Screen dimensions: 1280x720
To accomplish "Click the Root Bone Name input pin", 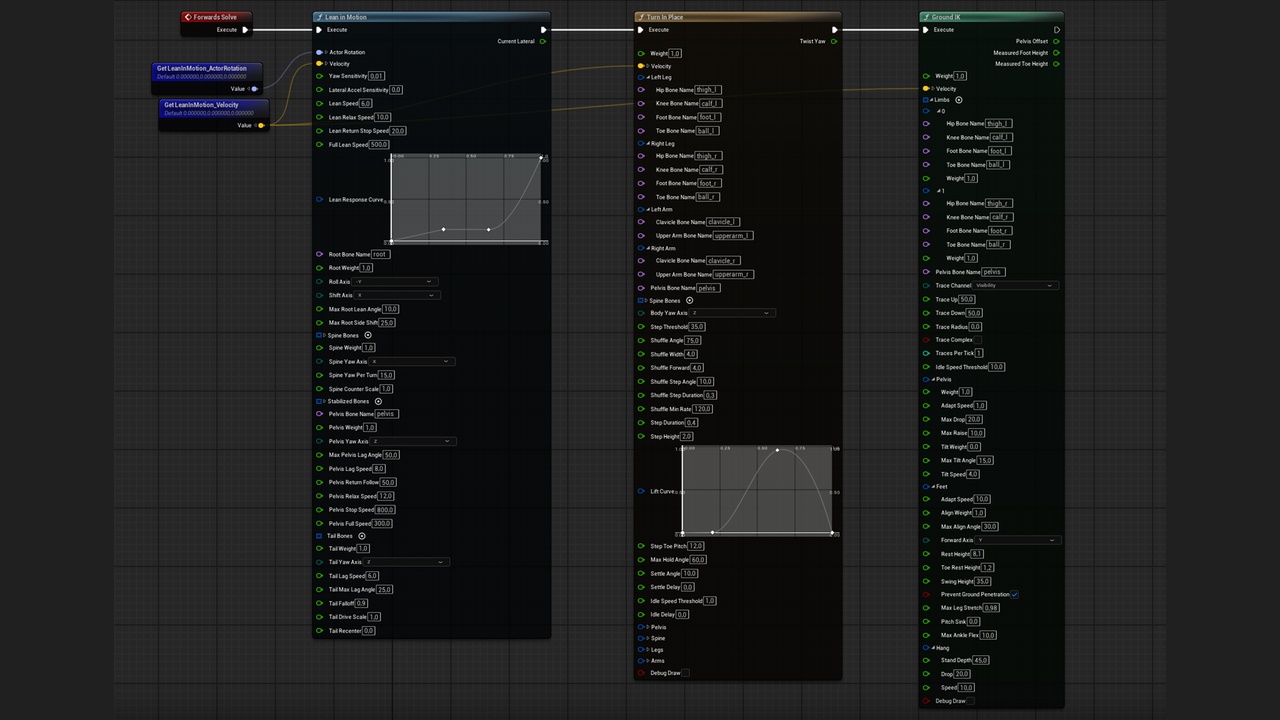I will click(320, 254).
